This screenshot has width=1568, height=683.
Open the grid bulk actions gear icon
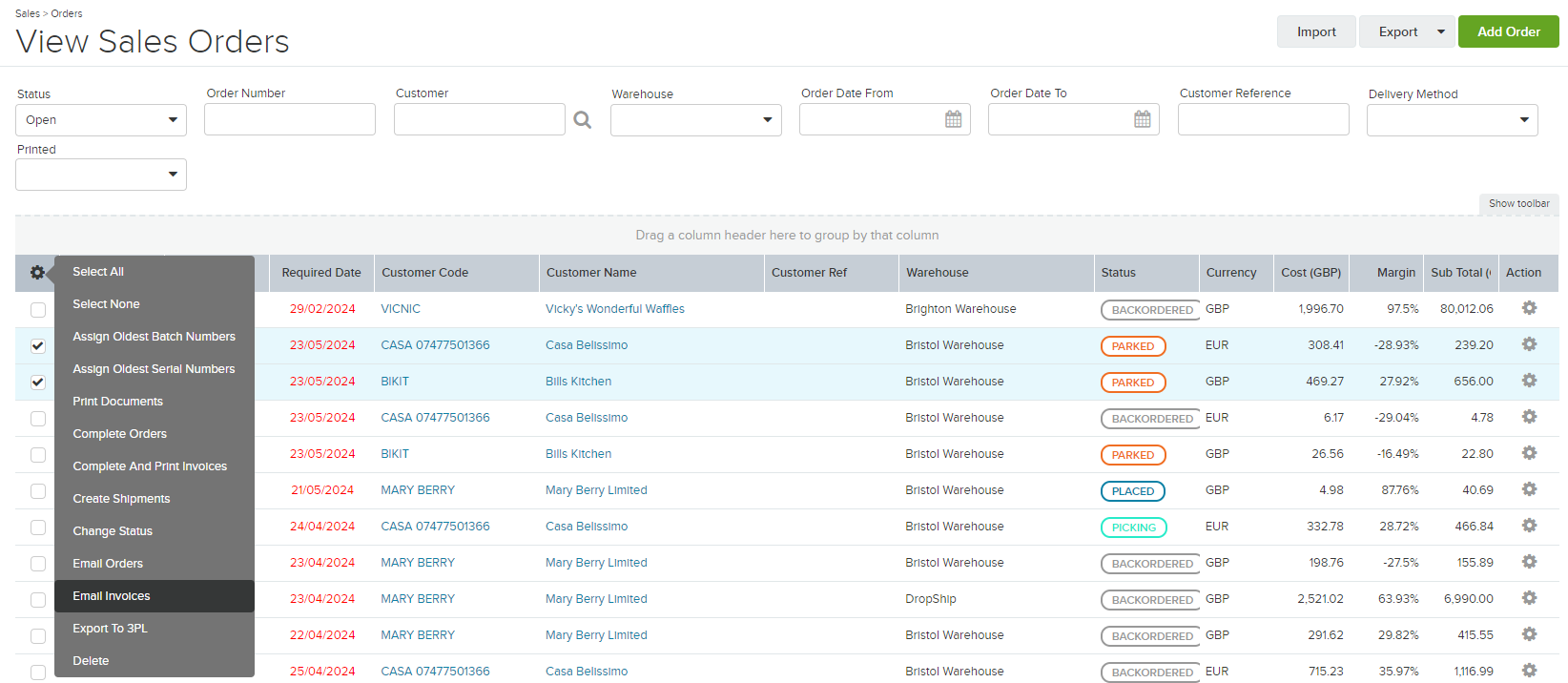point(37,273)
